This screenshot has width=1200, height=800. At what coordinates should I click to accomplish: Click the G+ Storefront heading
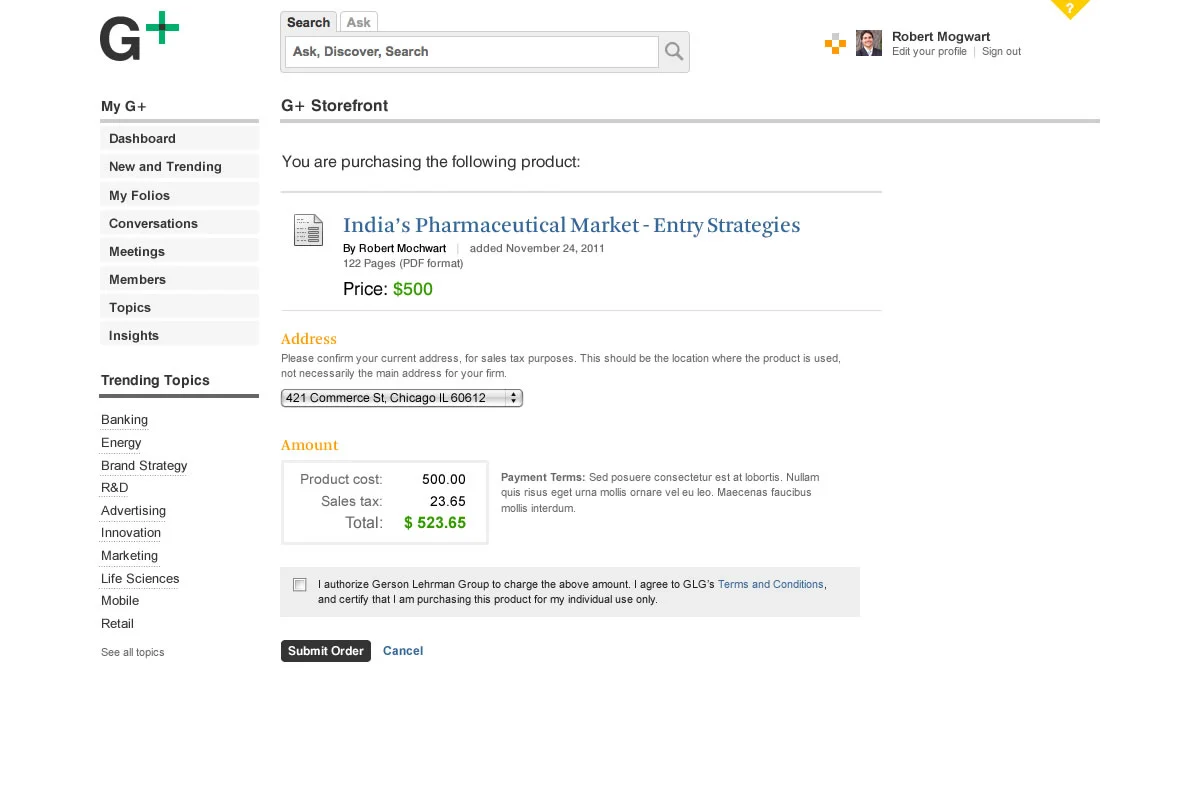point(335,106)
